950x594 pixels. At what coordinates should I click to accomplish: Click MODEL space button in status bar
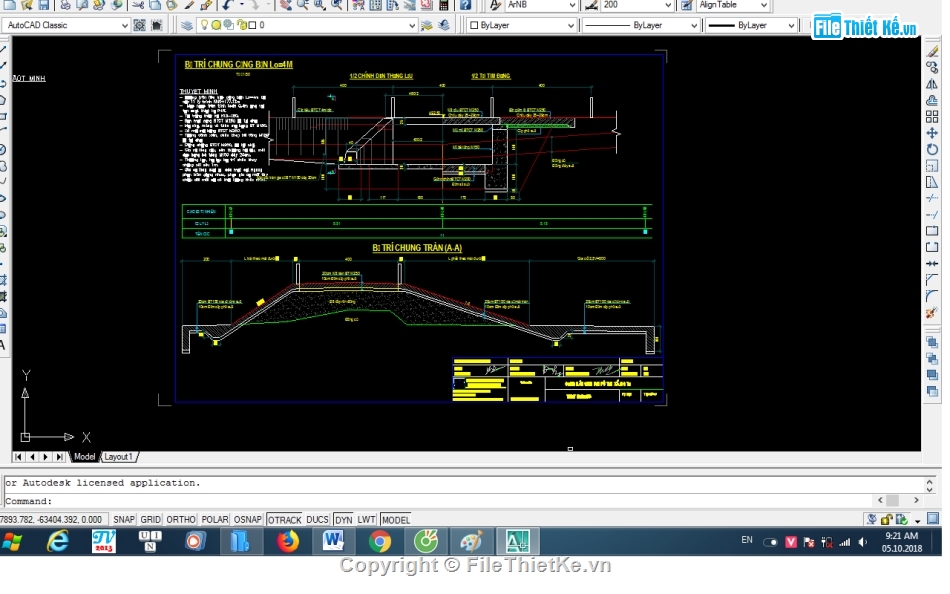coord(396,520)
